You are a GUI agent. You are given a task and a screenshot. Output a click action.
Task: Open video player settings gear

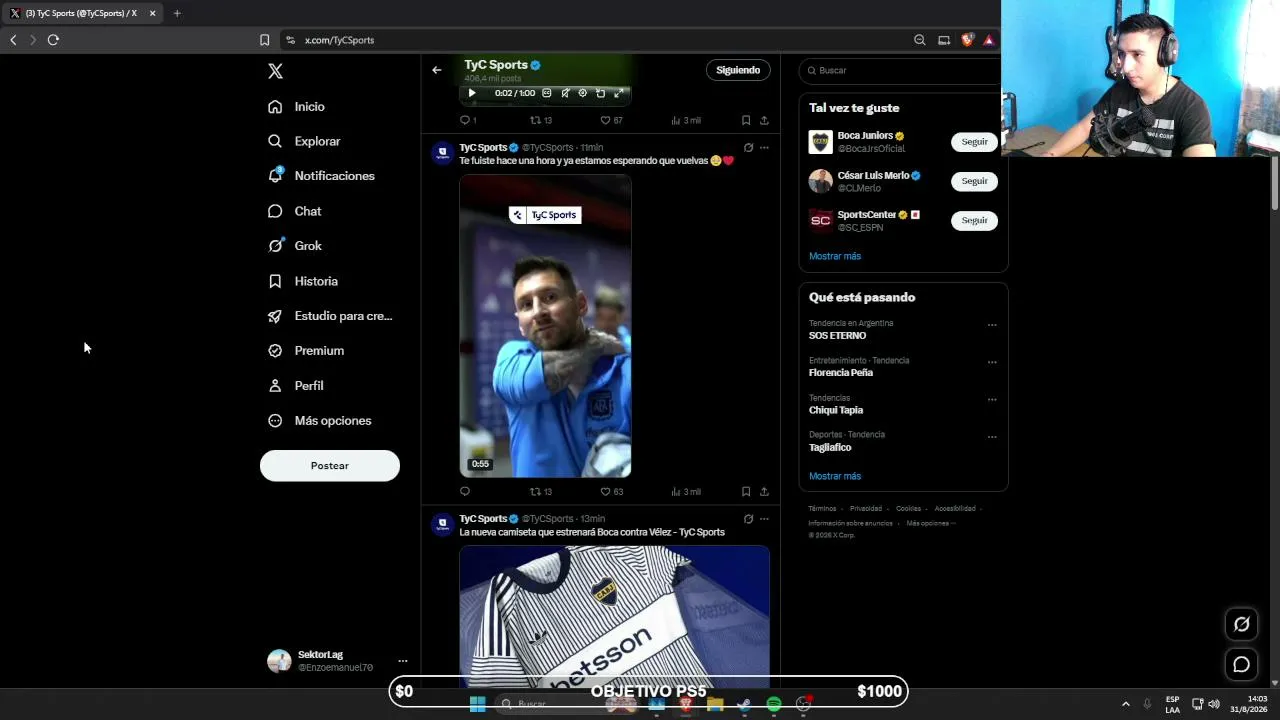pos(583,93)
